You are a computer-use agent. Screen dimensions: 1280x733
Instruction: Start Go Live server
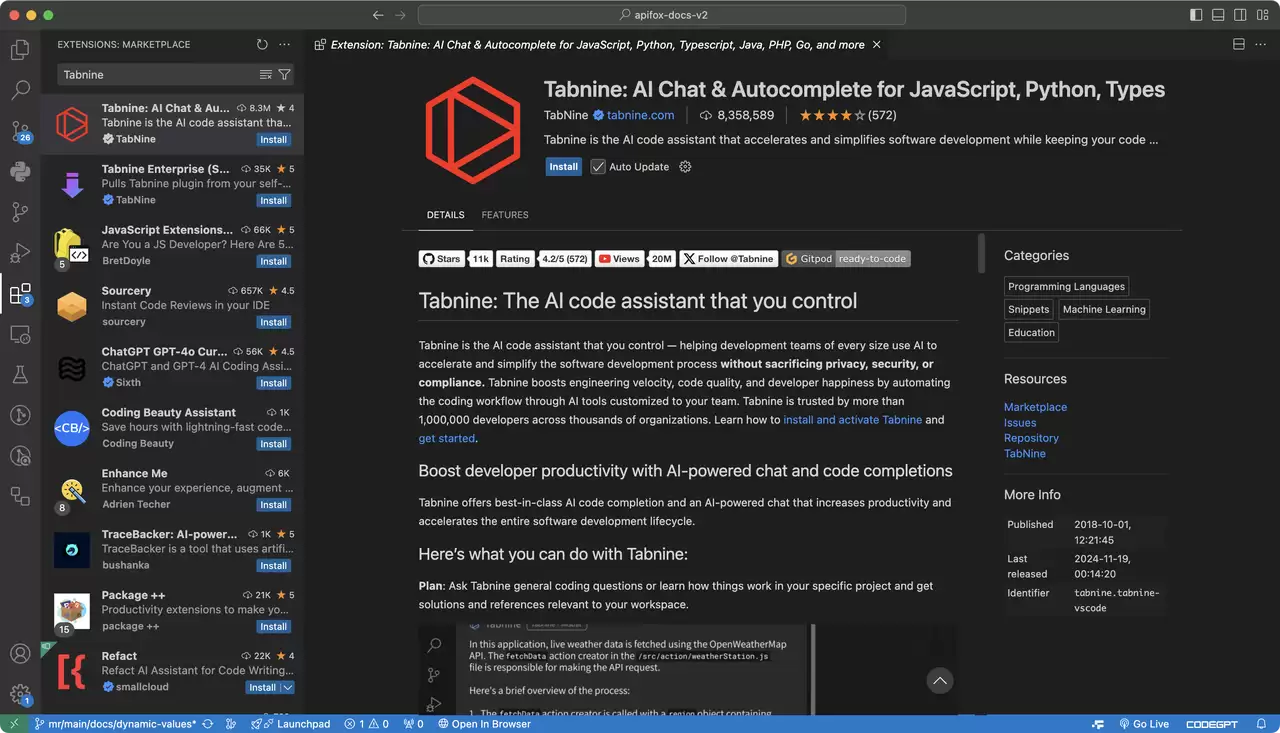[x=1143, y=724]
